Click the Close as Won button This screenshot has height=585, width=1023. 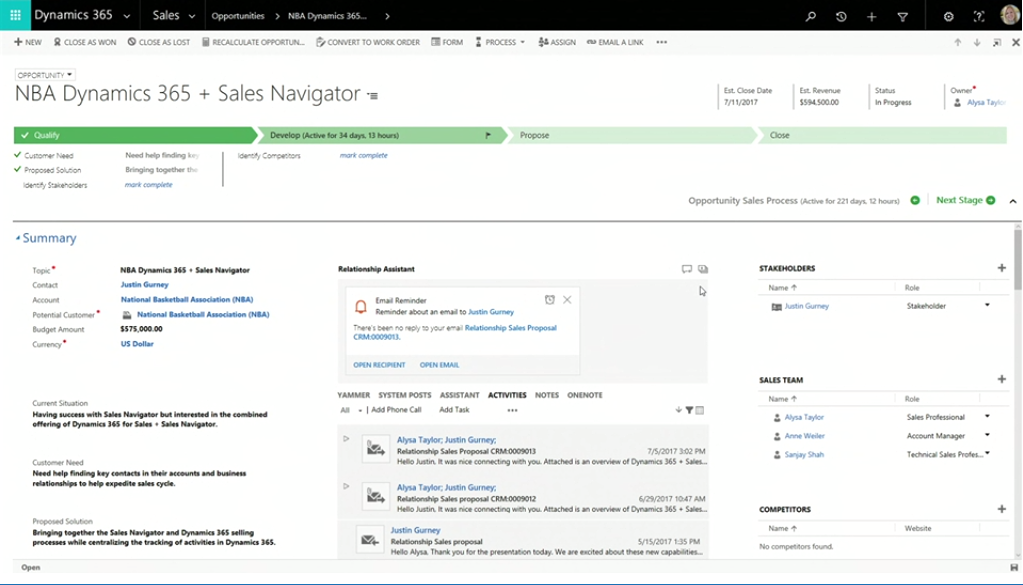click(85, 43)
